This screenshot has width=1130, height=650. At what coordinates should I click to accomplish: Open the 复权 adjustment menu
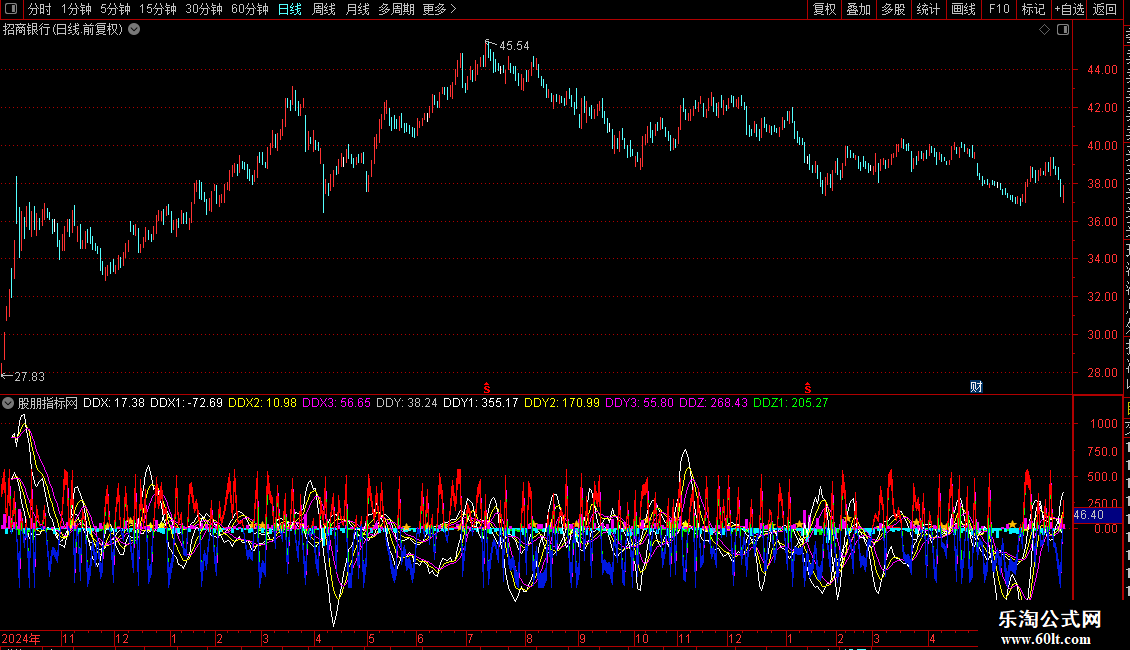pos(824,9)
